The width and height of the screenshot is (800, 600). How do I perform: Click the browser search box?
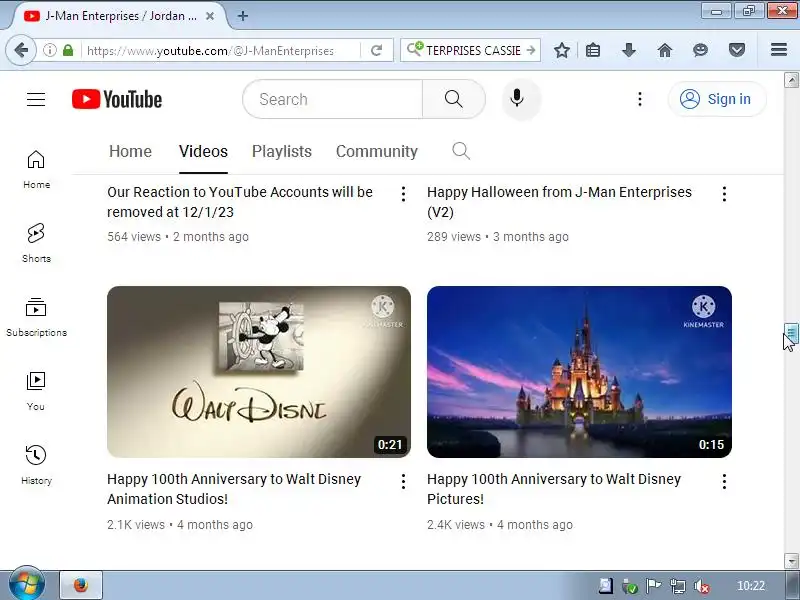(469, 50)
